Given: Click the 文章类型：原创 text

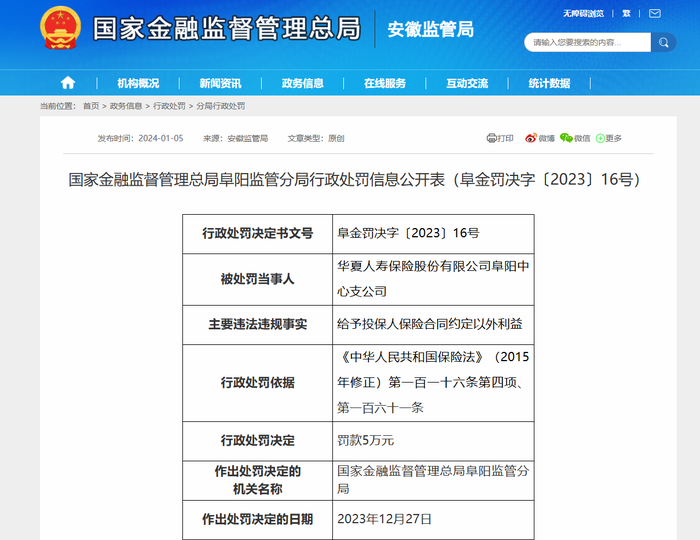Looking at the screenshot, I should (316, 138).
